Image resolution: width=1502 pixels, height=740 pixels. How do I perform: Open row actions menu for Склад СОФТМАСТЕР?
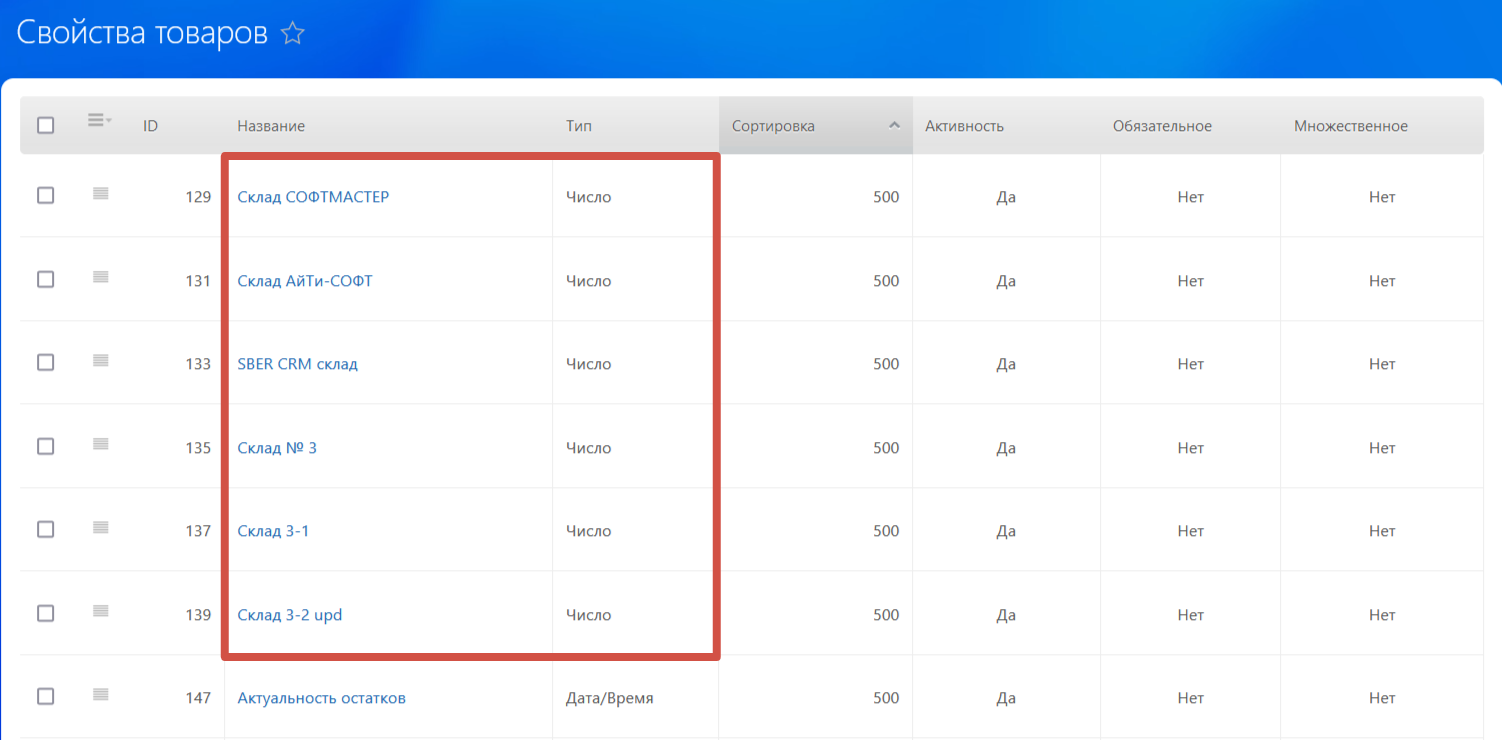[100, 194]
